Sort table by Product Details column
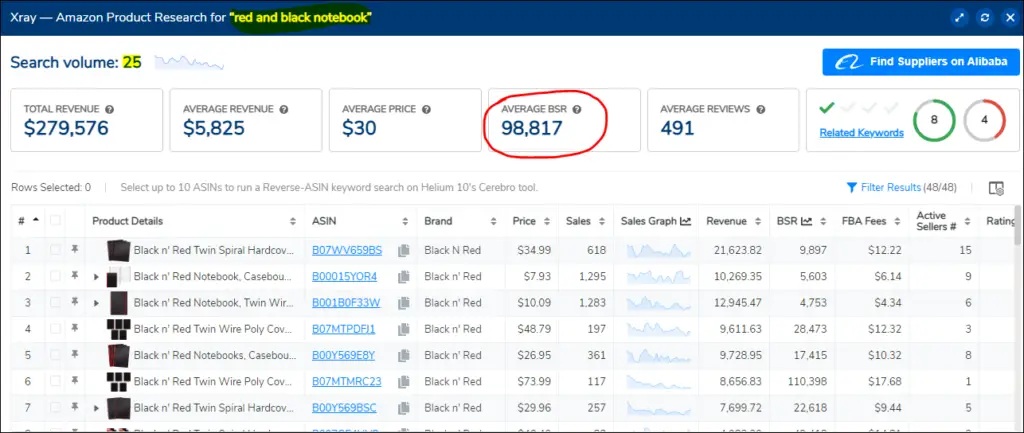The image size is (1024, 433). tap(293, 221)
